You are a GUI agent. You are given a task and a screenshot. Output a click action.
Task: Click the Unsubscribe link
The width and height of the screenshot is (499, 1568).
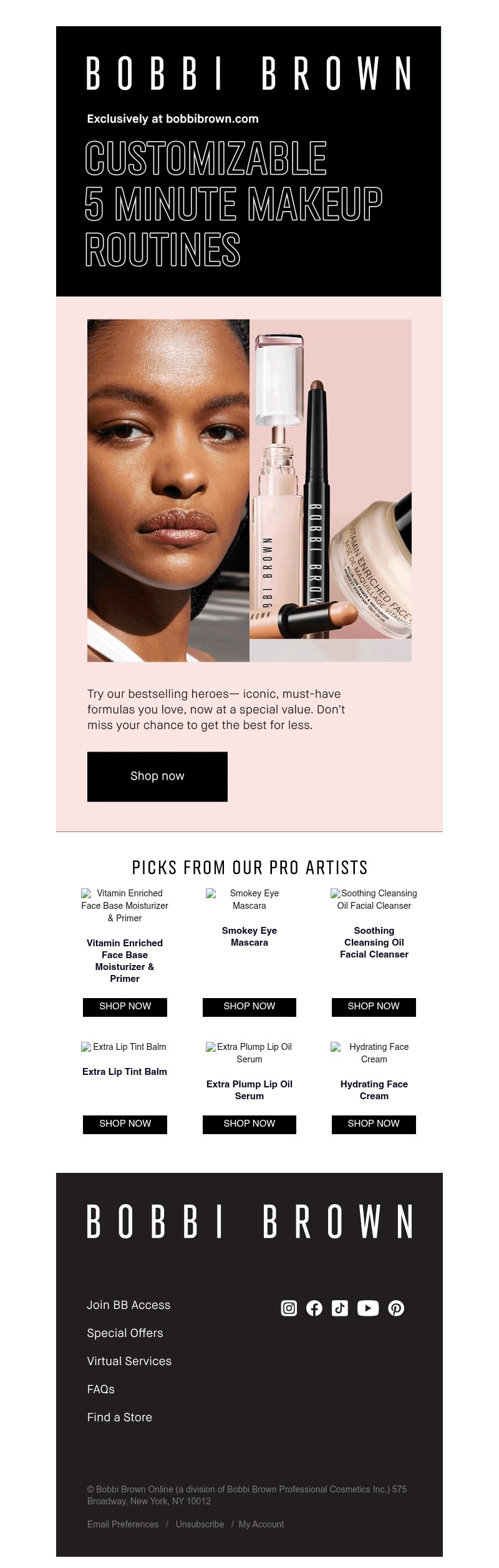pyautogui.click(x=200, y=1524)
